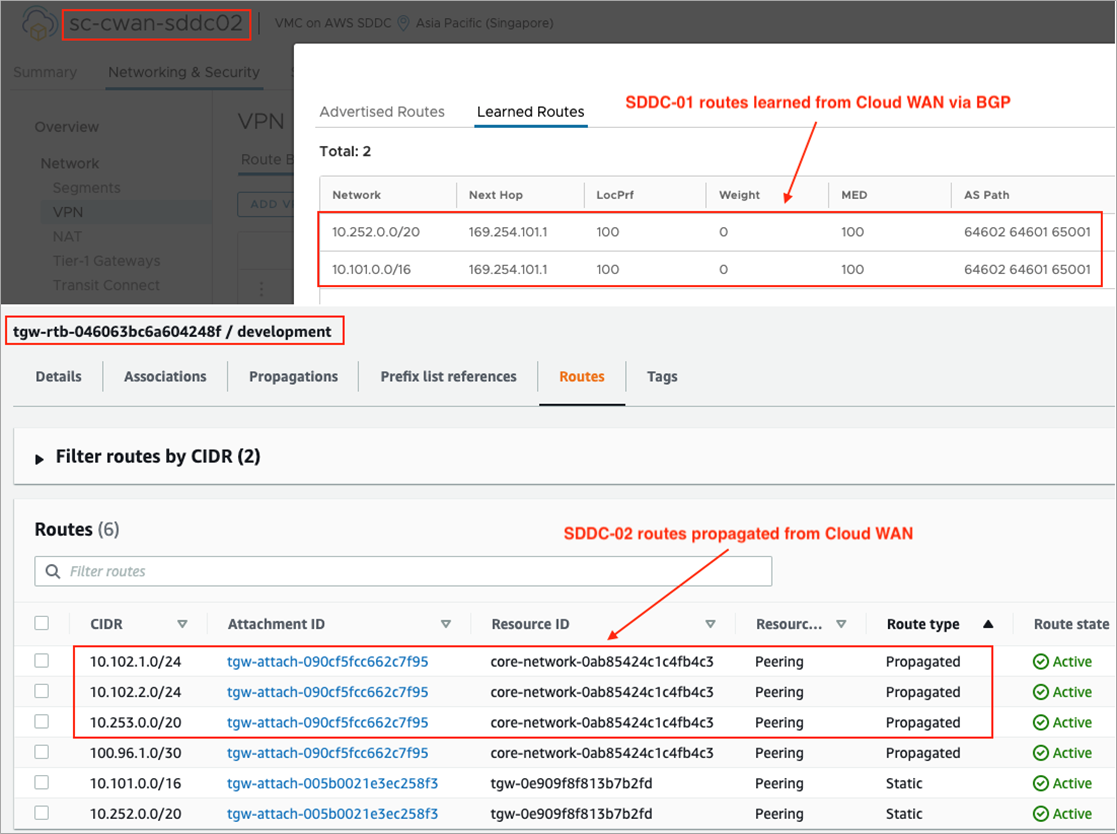The image size is (1117, 834).
Task: Open the Attachment ID column filter dropdown
Action: pos(447,623)
